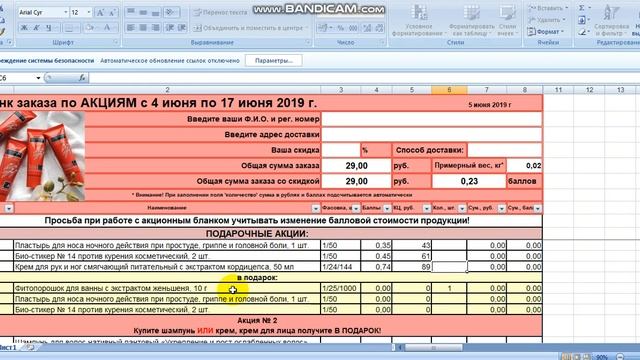Open the font color swatch
This screenshot has height=360, width=640.
(x=108, y=28)
